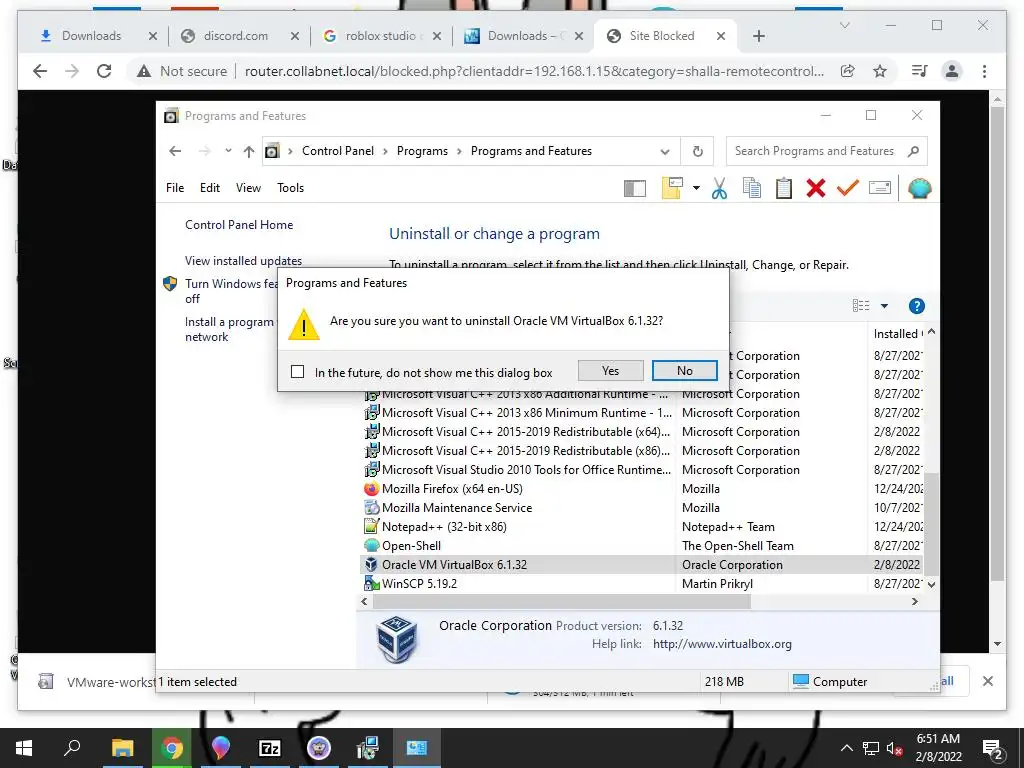This screenshot has height=768, width=1024.
Task: Click the program list vertical scrollbar
Action: pos(931,522)
